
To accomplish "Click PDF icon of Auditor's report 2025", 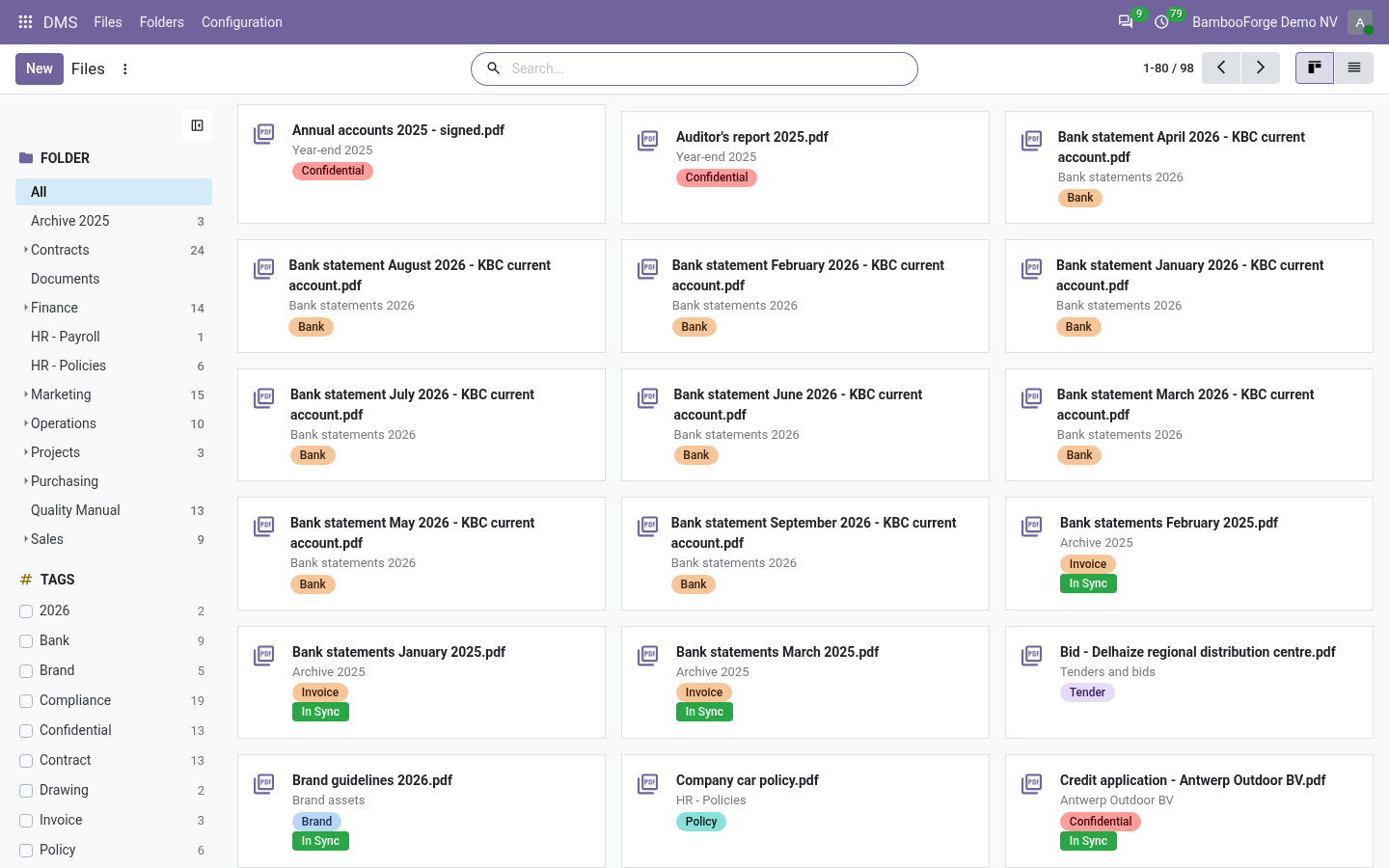I will [648, 141].
